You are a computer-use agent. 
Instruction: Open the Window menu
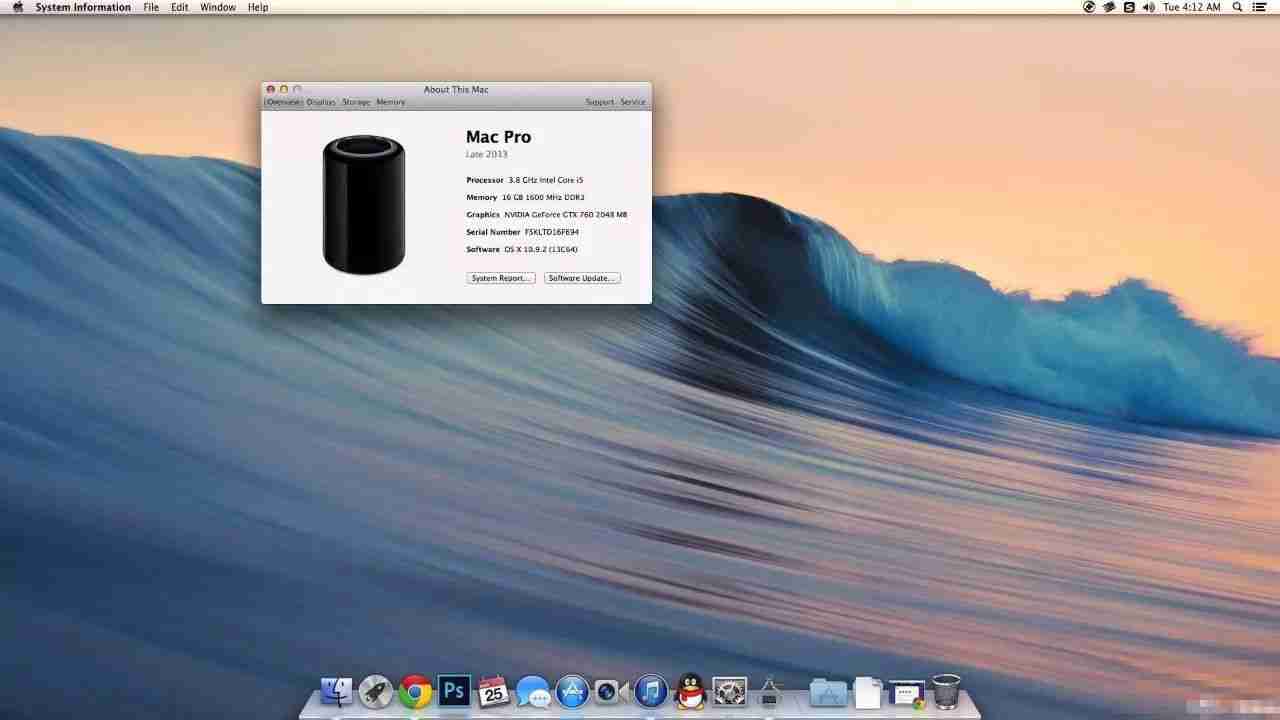point(218,7)
